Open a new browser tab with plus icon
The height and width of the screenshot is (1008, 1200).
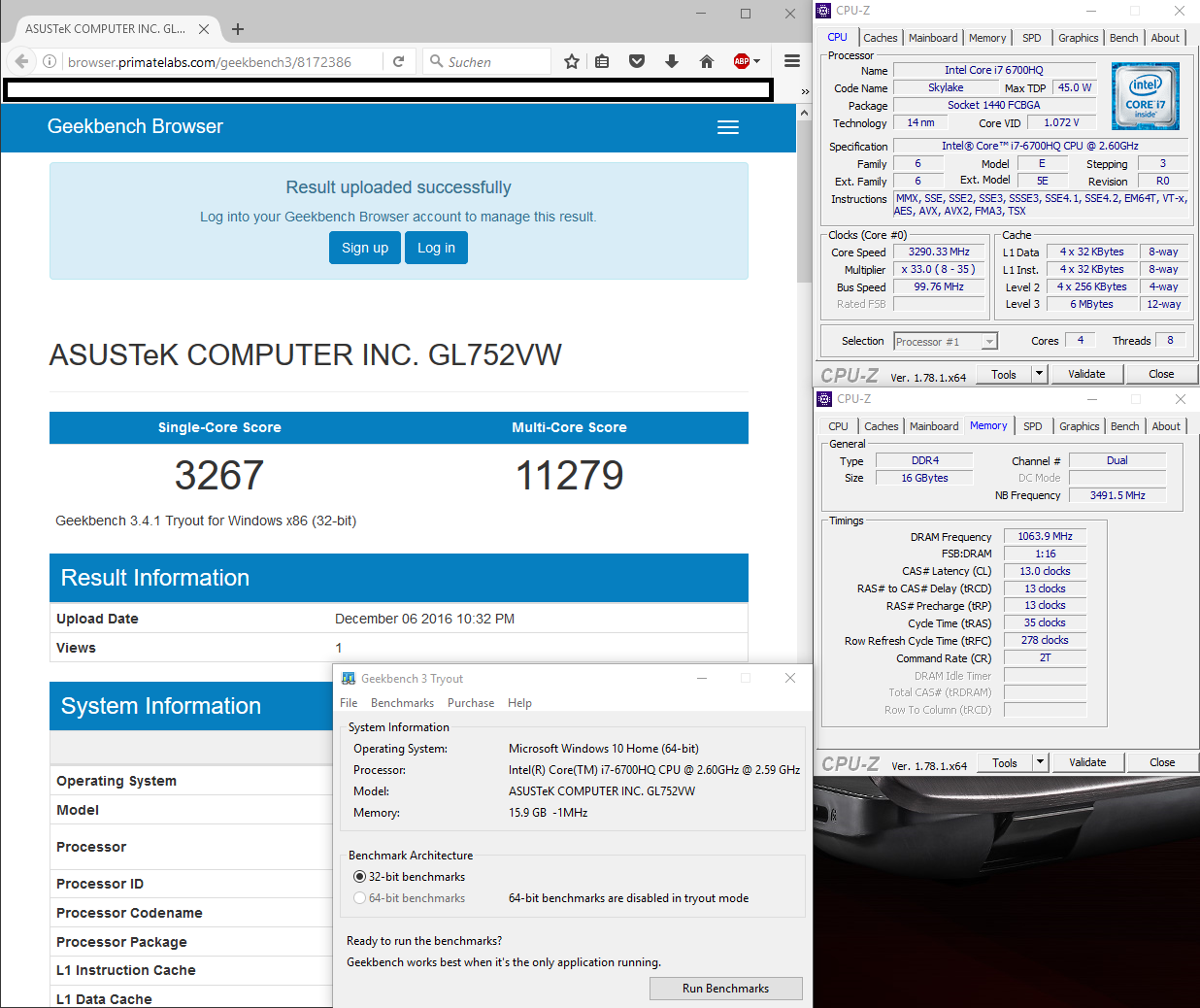click(x=238, y=29)
